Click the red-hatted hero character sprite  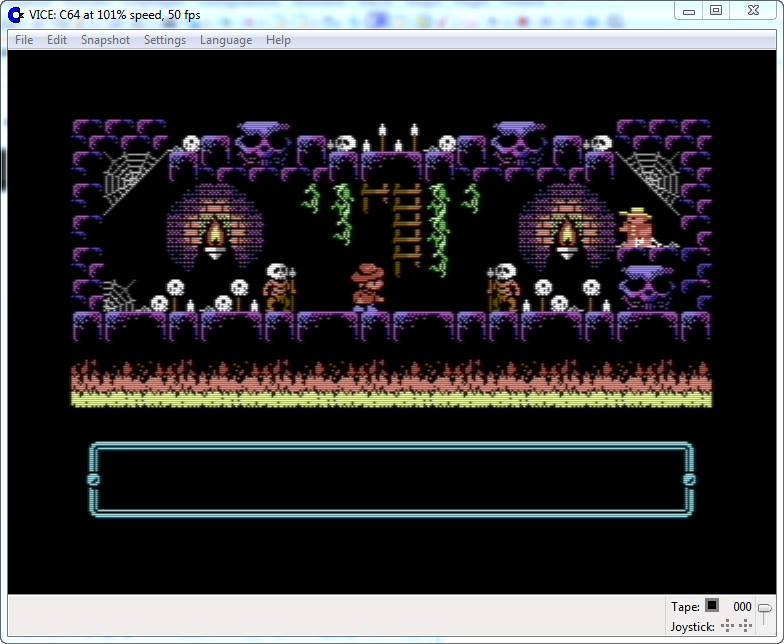tap(368, 288)
